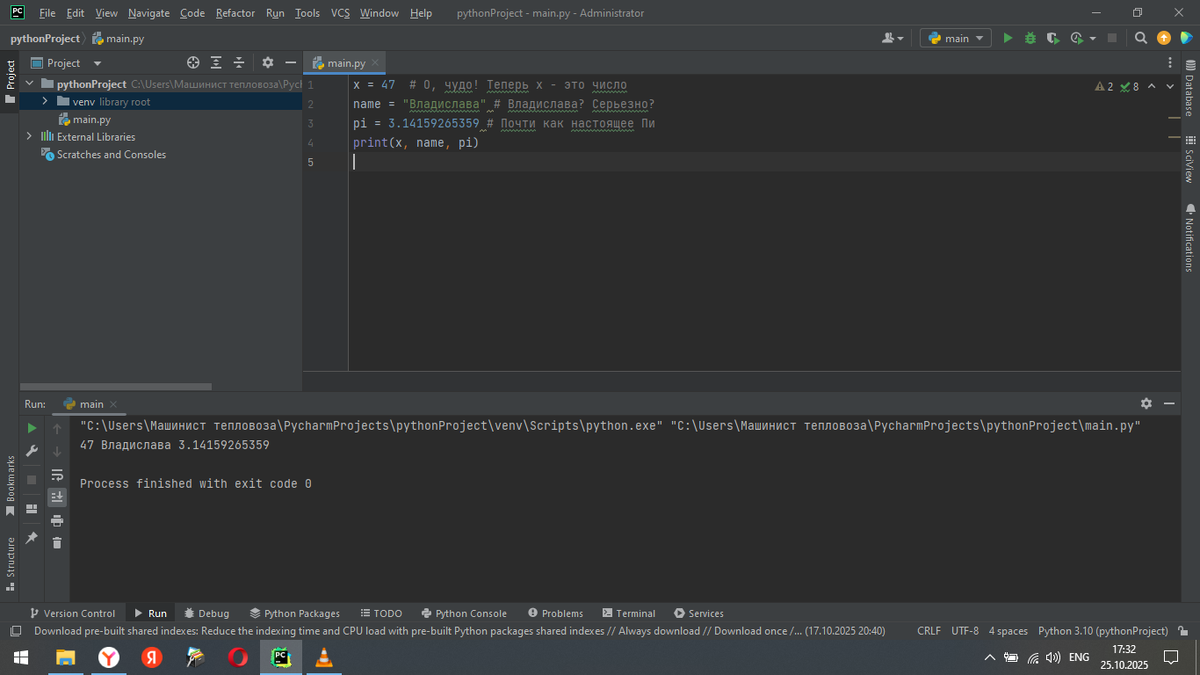Print console output via printer icon

tap(57, 520)
